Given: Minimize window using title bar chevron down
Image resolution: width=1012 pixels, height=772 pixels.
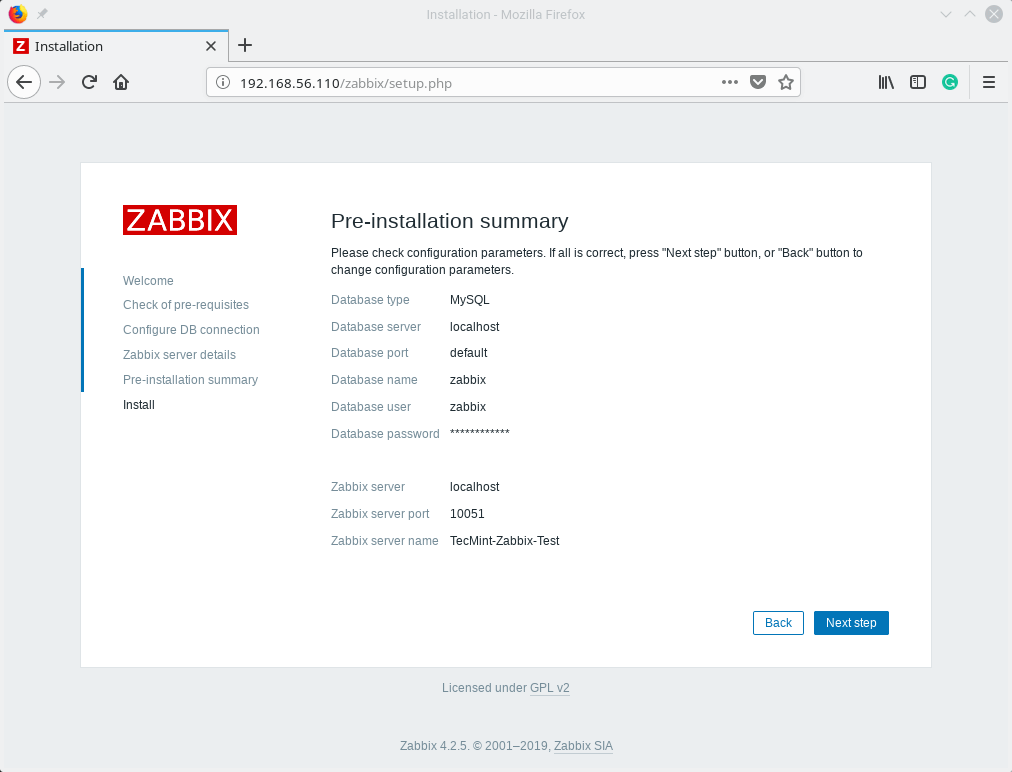Looking at the screenshot, I should point(946,14).
